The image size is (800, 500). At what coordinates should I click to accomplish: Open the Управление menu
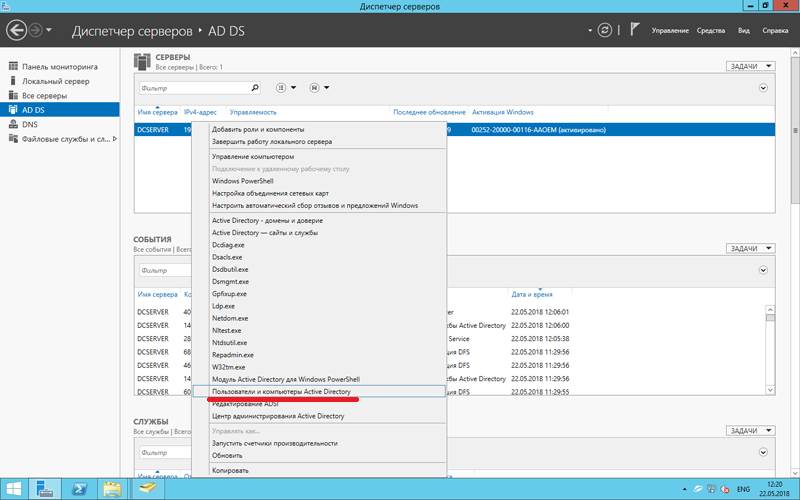[x=670, y=31]
